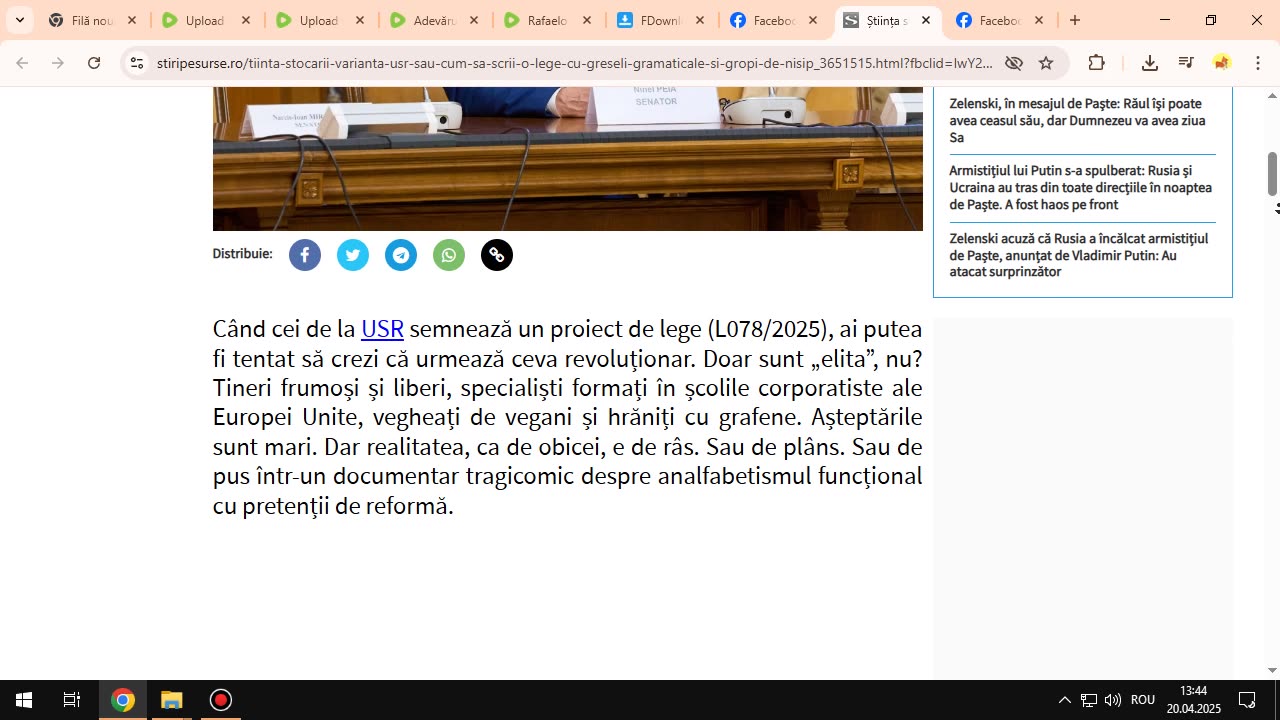This screenshot has width=1280, height=720.
Task: Switch to the Rafaelo tab
Action: (x=548, y=20)
